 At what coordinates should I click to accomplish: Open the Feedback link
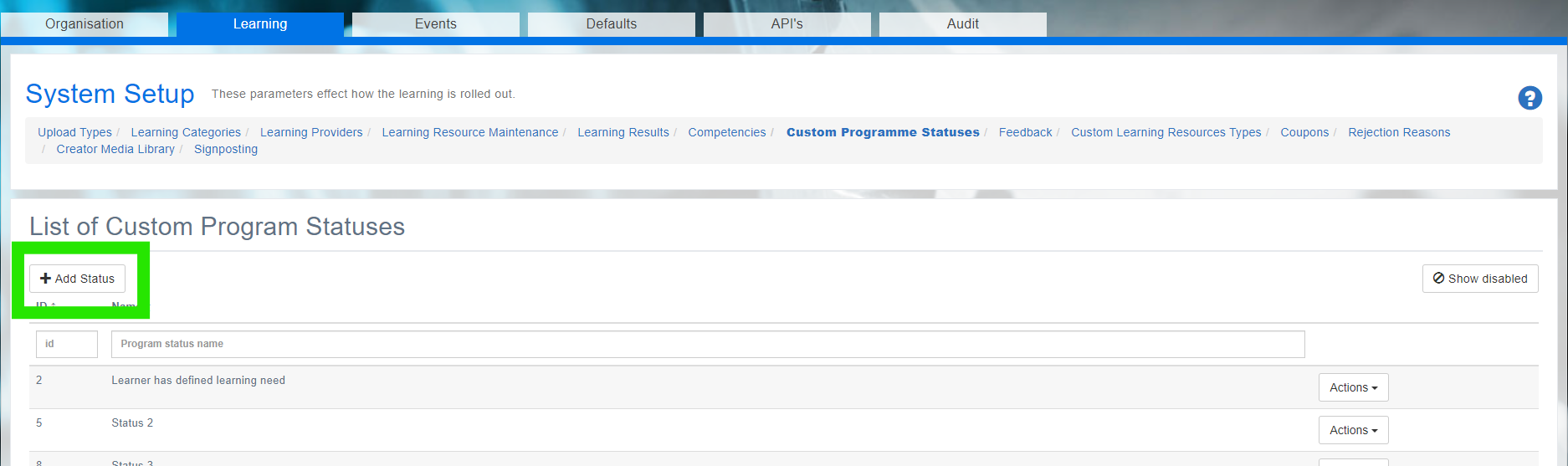coord(1025,132)
